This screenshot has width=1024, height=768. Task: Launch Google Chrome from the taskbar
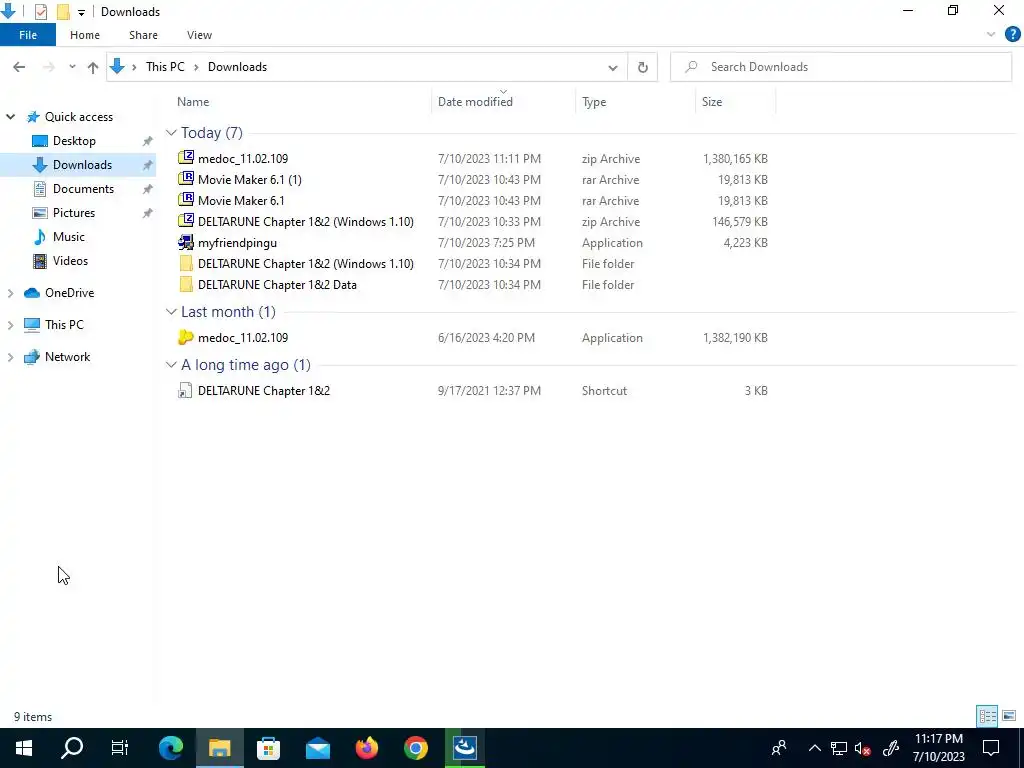415,748
